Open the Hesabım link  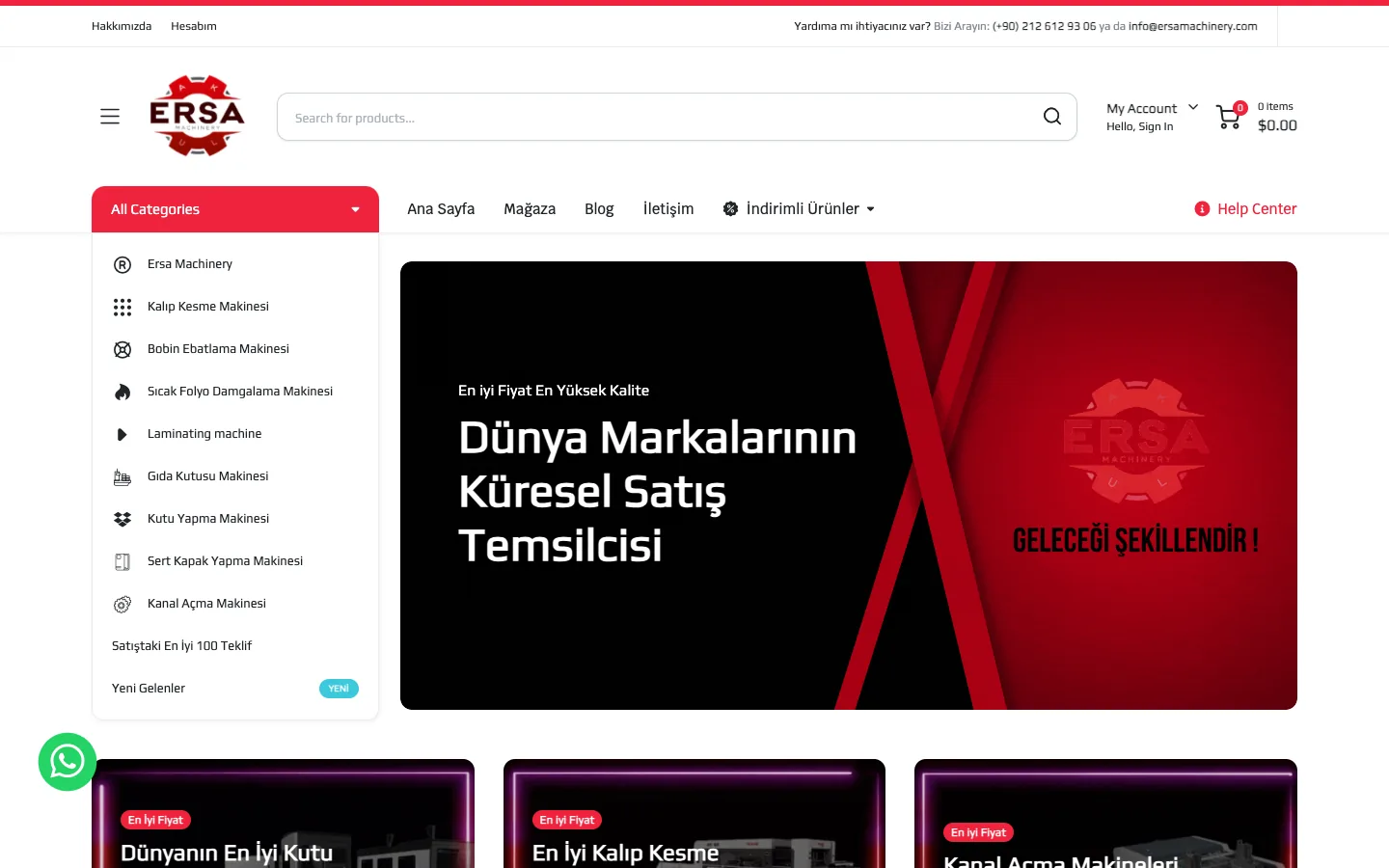tap(194, 26)
